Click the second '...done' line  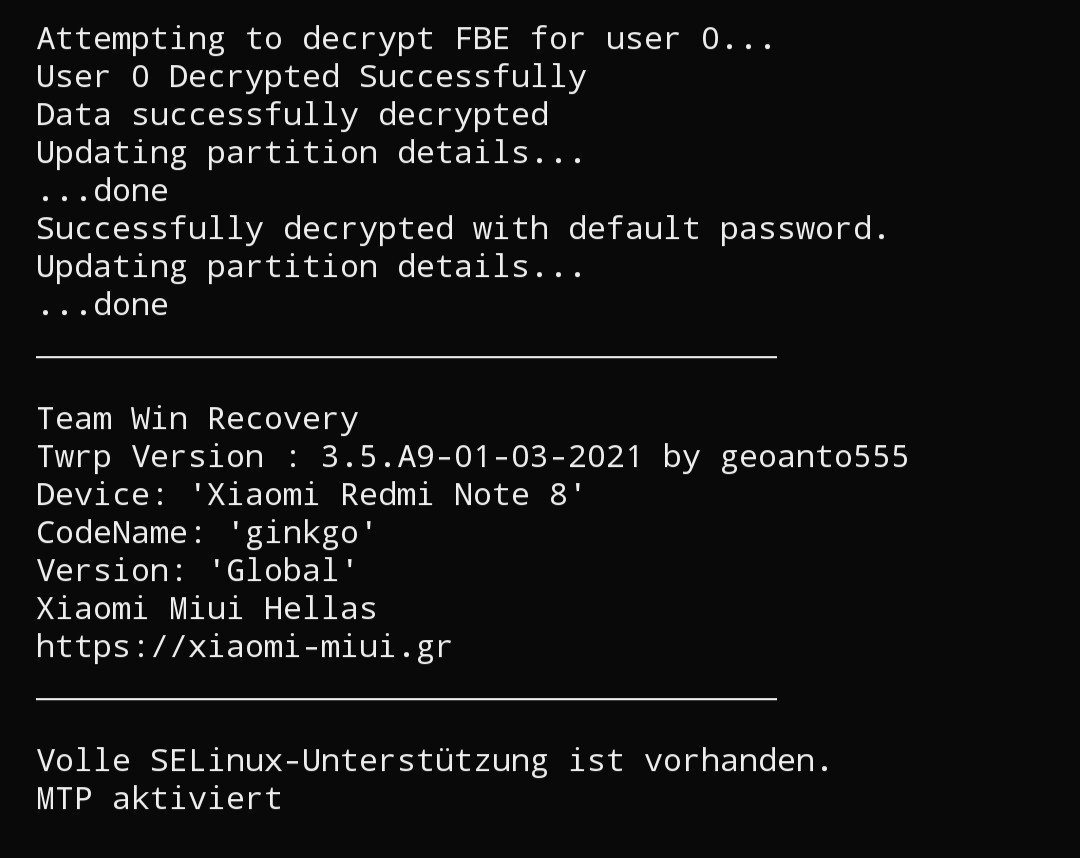click(103, 305)
